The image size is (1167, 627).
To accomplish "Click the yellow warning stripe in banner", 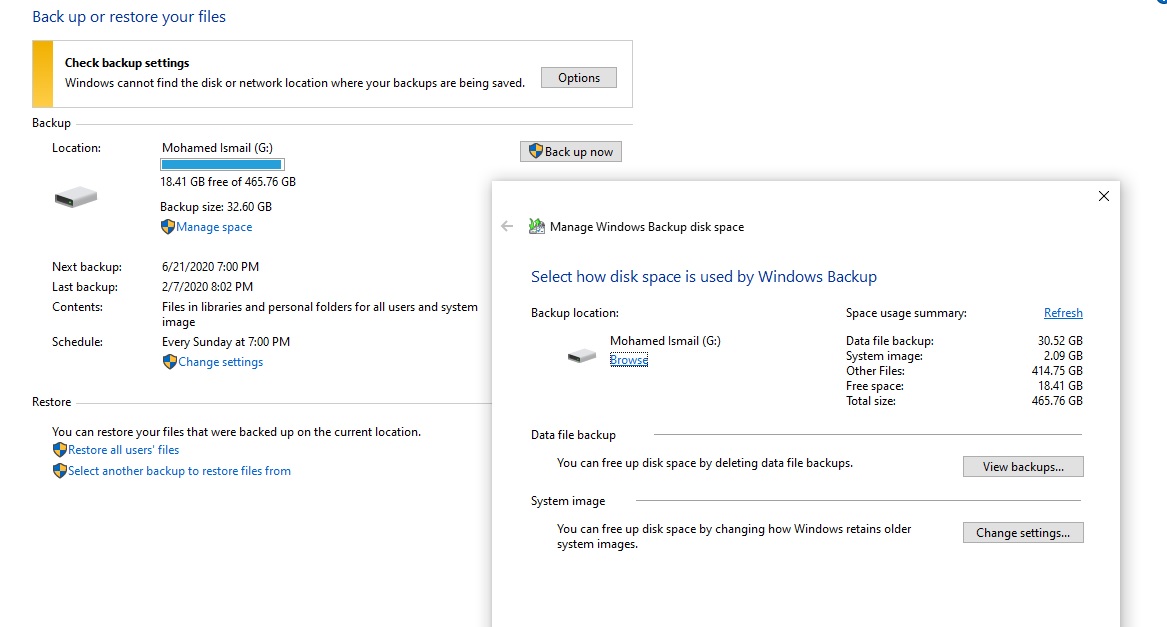I will [42, 74].
